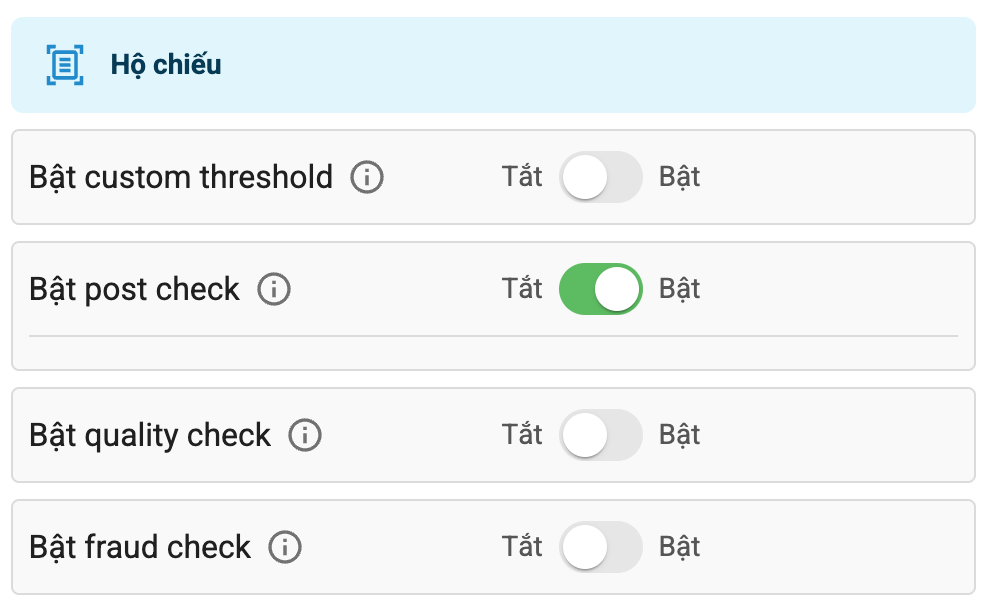Enable the fraud check switch

(600, 548)
